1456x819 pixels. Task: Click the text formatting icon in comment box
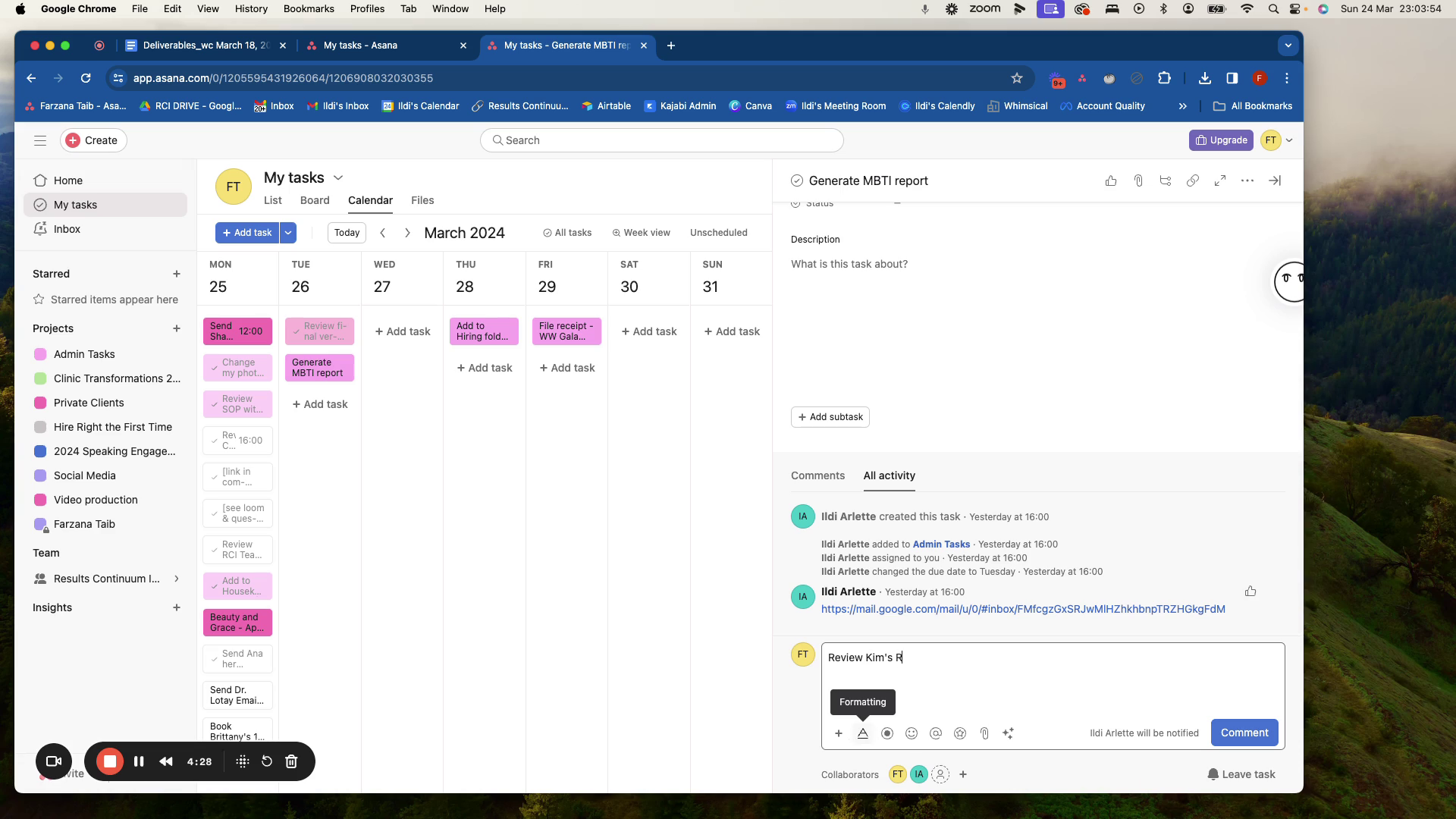click(862, 733)
